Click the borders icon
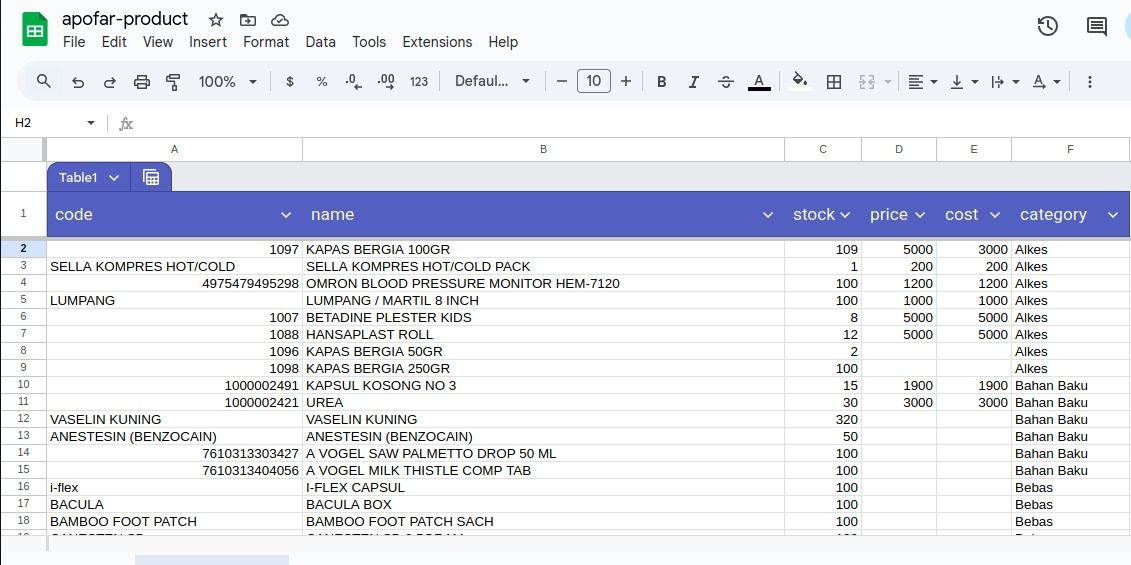This screenshot has height=565, width=1131. click(833, 82)
